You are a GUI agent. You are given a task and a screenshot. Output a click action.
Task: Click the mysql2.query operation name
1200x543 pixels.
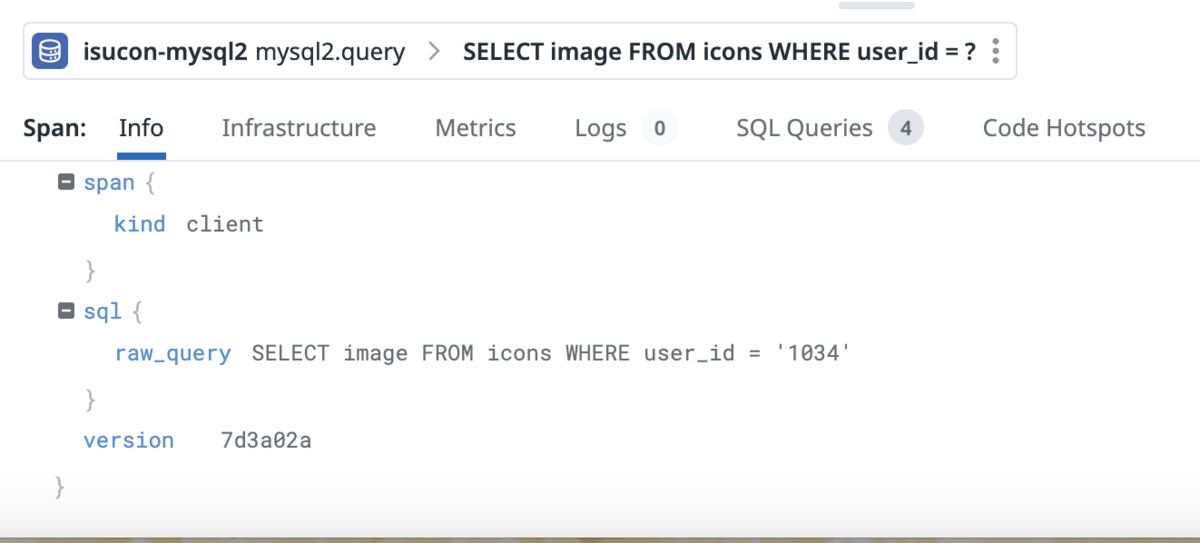click(x=330, y=51)
